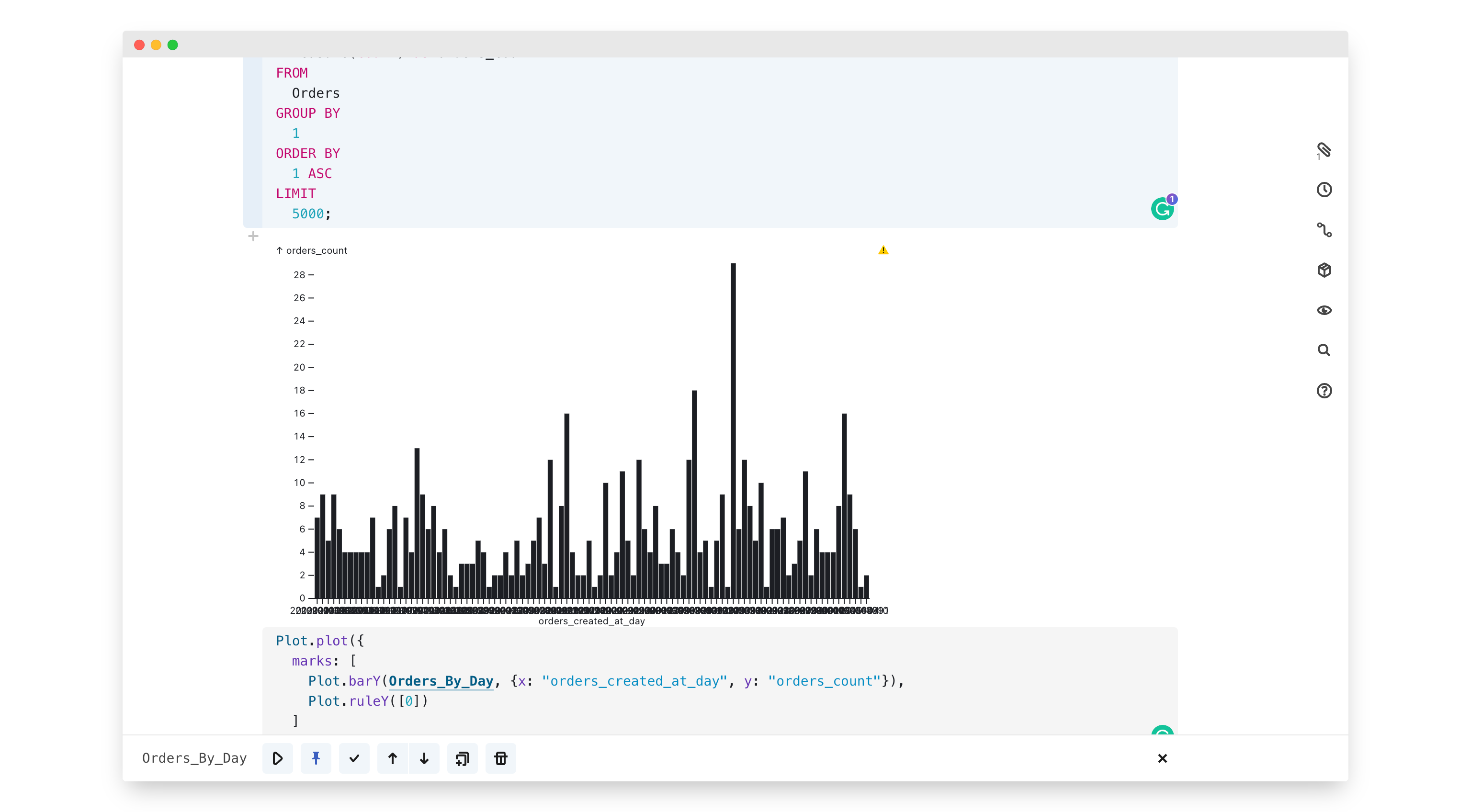This screenshot has width=1471, height=812.
Task: Toggle the pin cell button
Action: pyautogui.click(x=316, y=758)
